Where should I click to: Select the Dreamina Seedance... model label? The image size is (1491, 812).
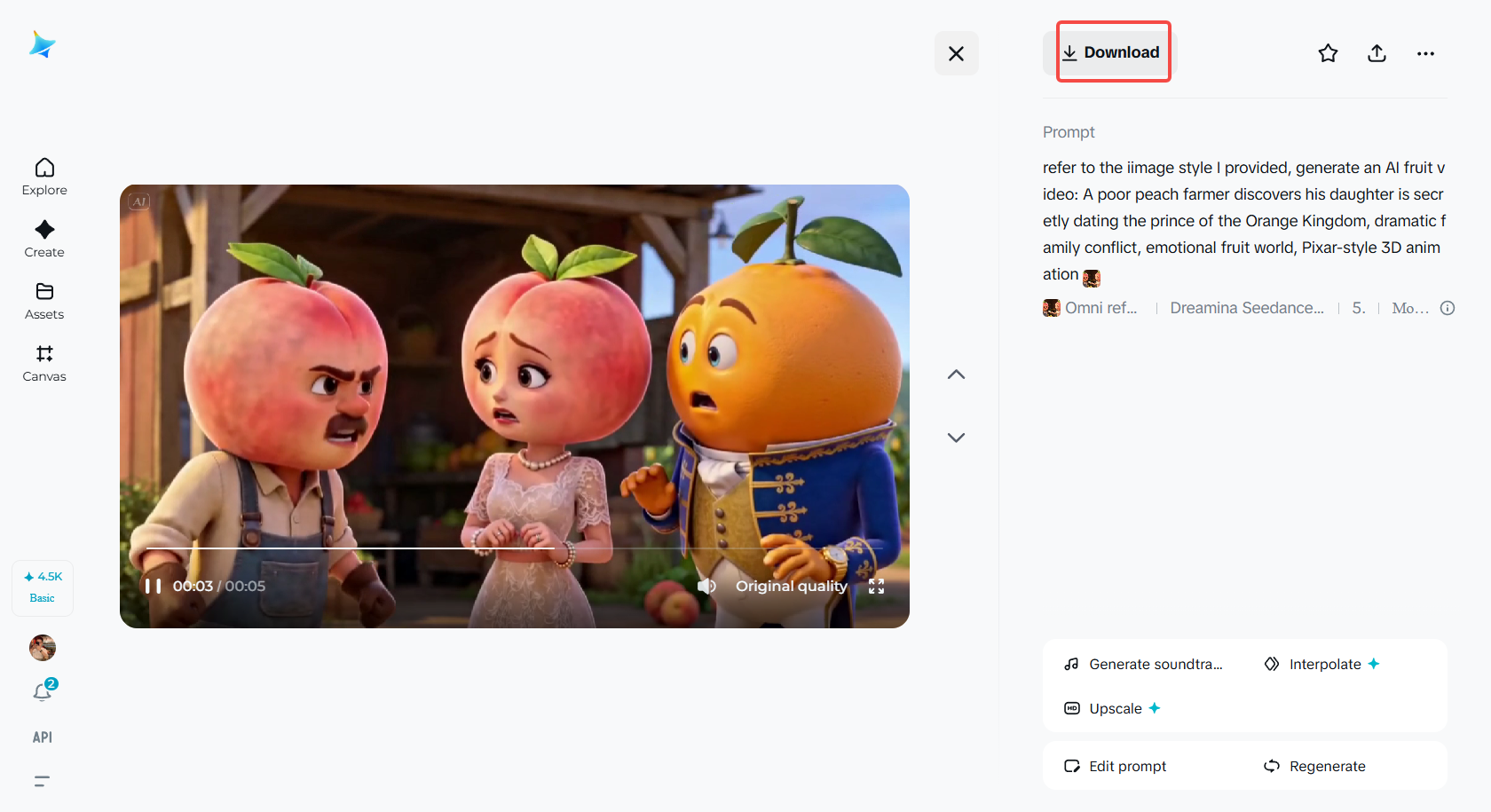click(x=1247, y=308)
